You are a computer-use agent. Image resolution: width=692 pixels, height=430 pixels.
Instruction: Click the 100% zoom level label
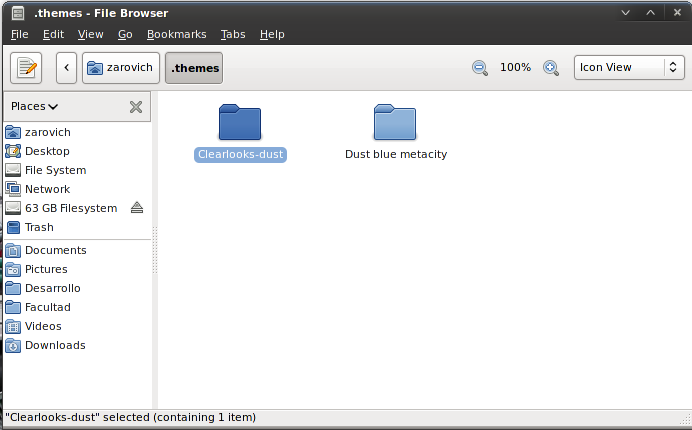tap(515, 67)
